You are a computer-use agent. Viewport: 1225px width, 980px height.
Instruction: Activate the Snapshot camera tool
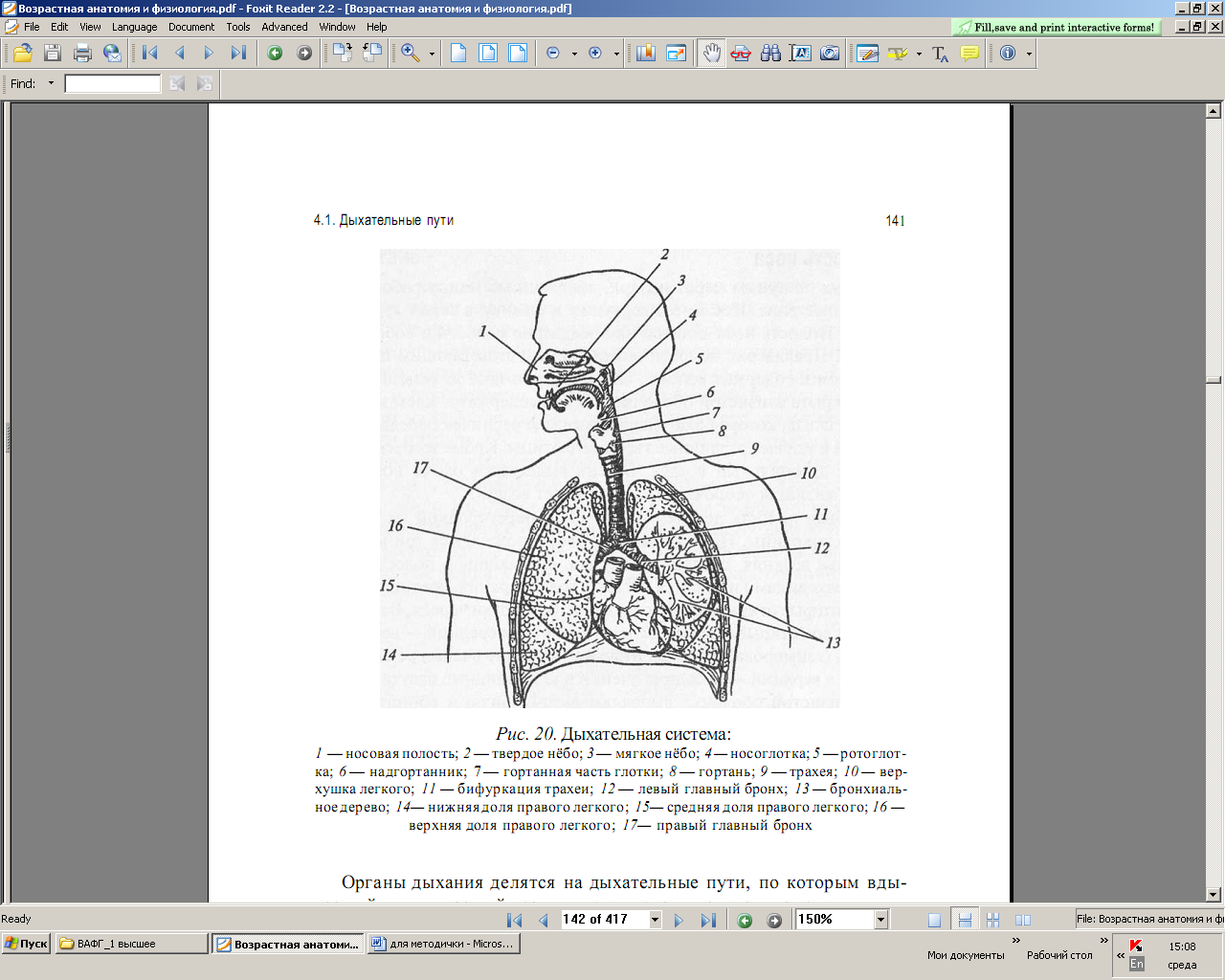(x=830, y=54)
